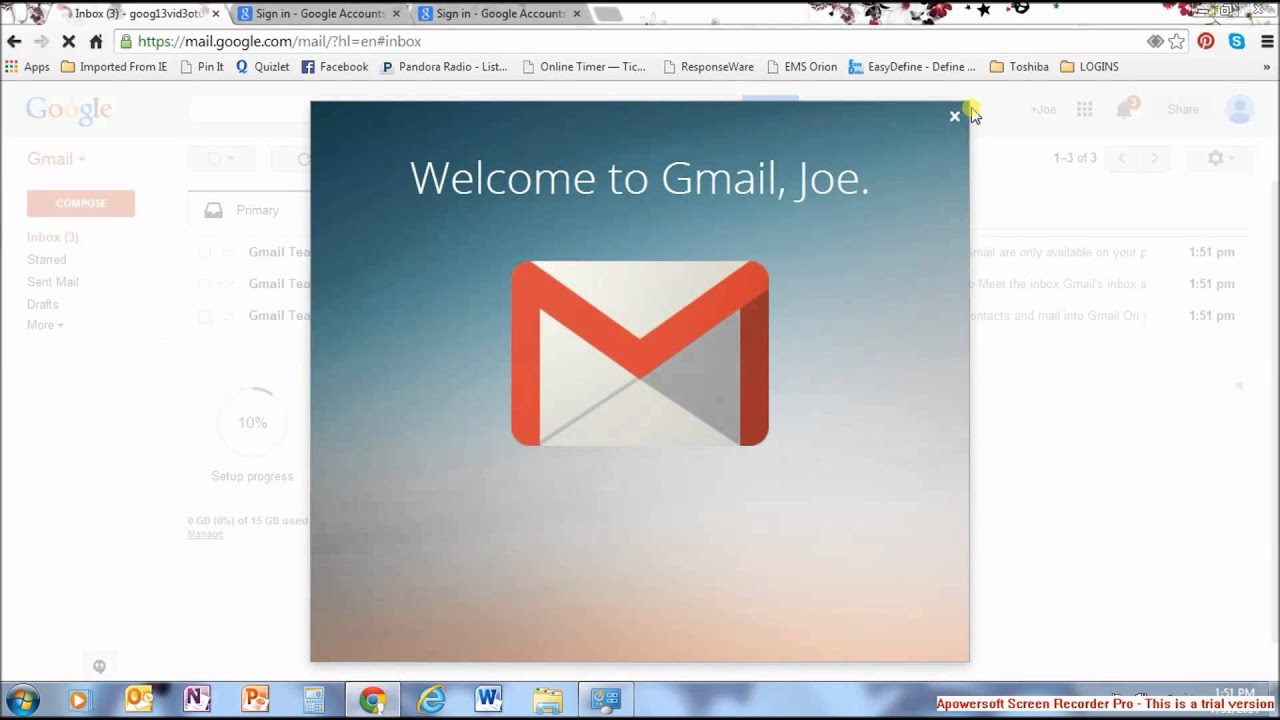Click the COMPOSE button

tap(81, 203)
